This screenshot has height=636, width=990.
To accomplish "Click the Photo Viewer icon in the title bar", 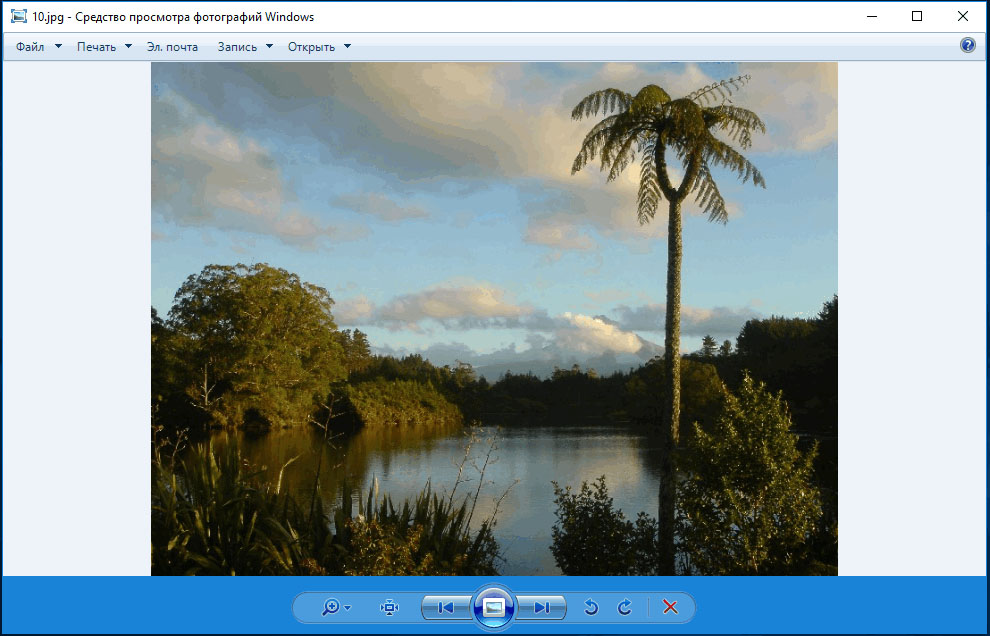I will click(18, 17).
